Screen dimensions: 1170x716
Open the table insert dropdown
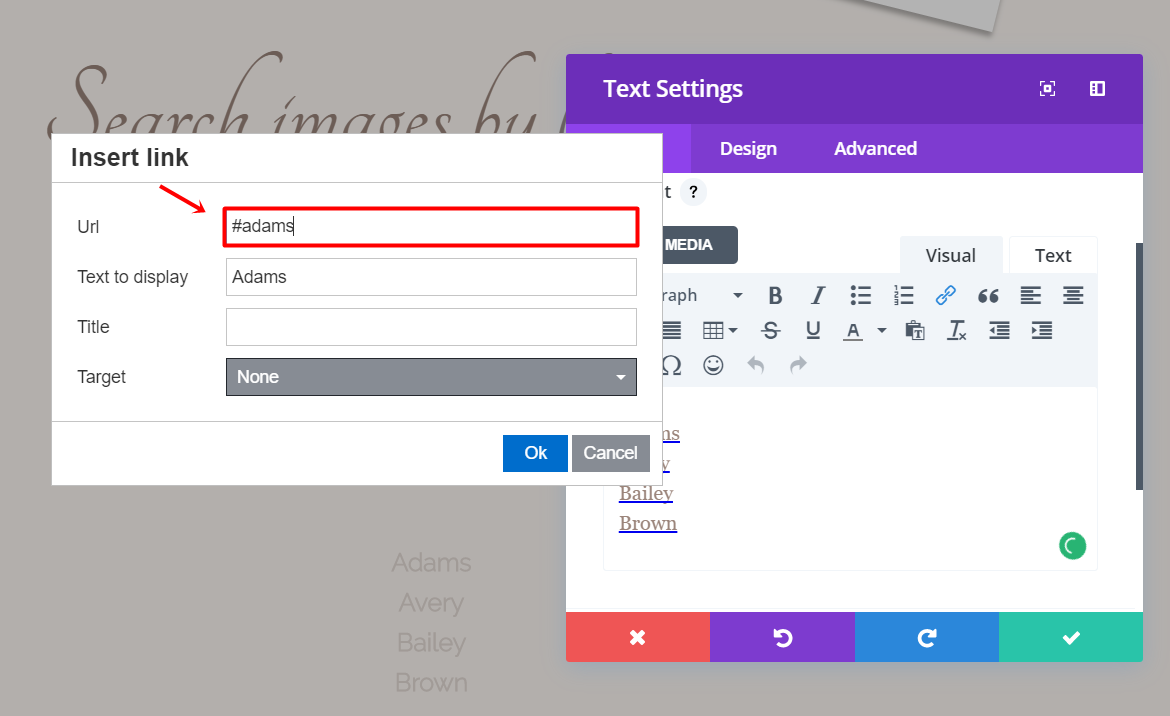(719, 330)
